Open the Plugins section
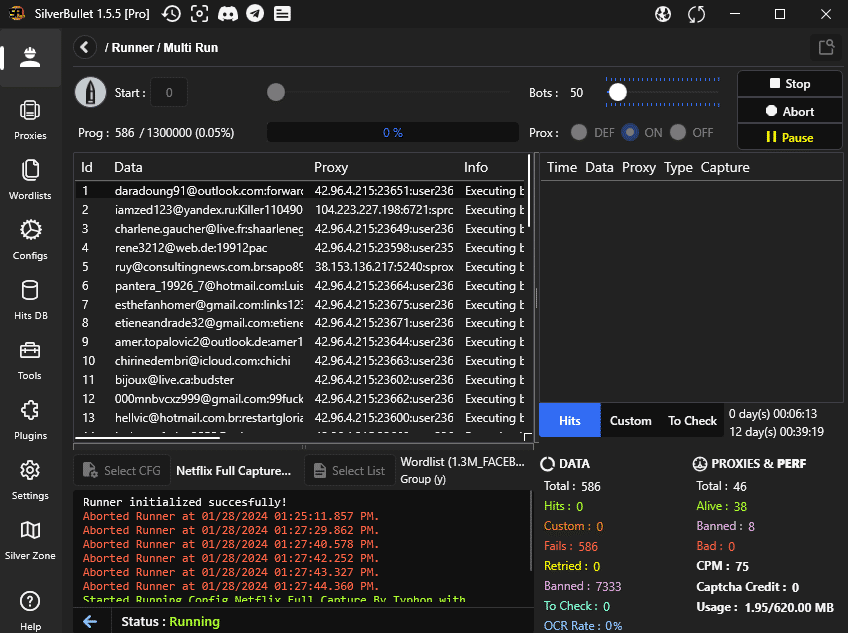 click(30, 418)
